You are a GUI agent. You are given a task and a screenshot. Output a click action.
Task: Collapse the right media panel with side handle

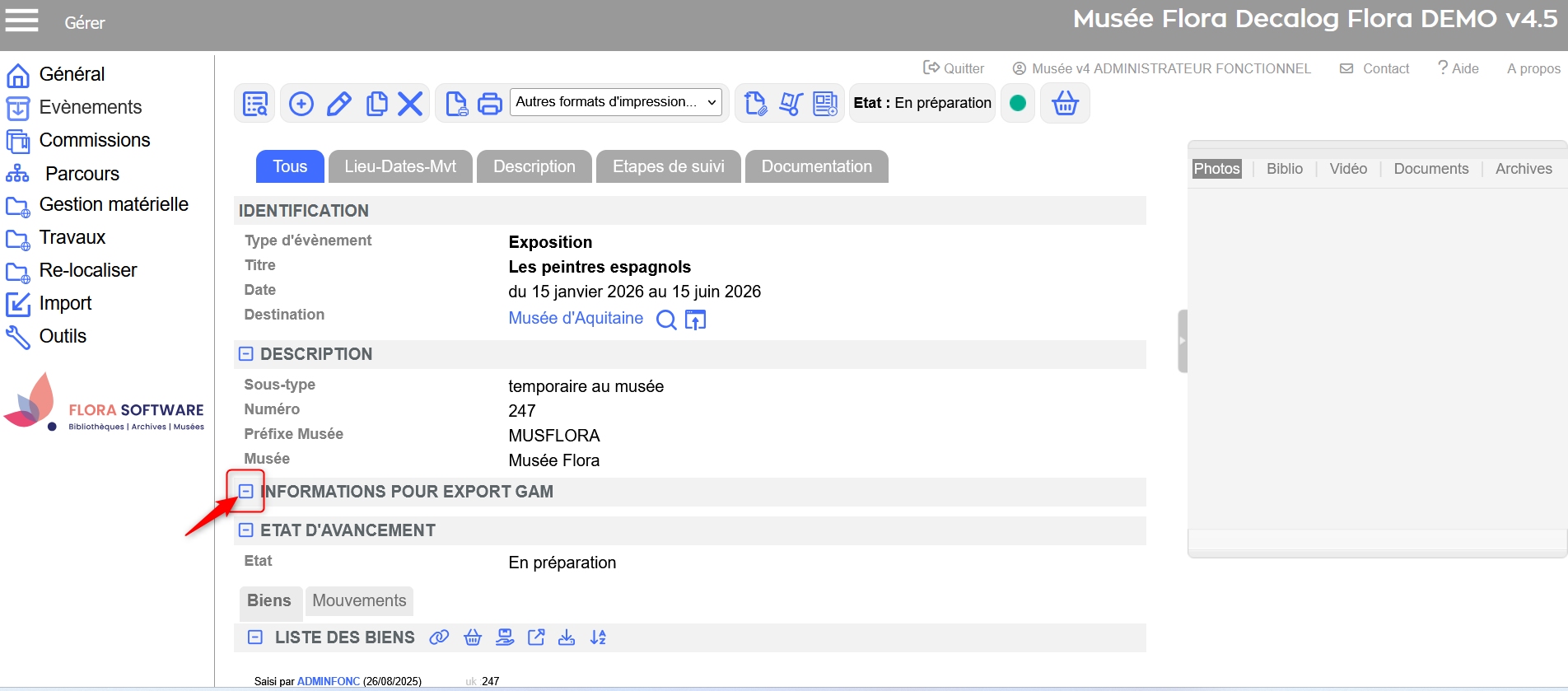click(x=1183, y=341)
